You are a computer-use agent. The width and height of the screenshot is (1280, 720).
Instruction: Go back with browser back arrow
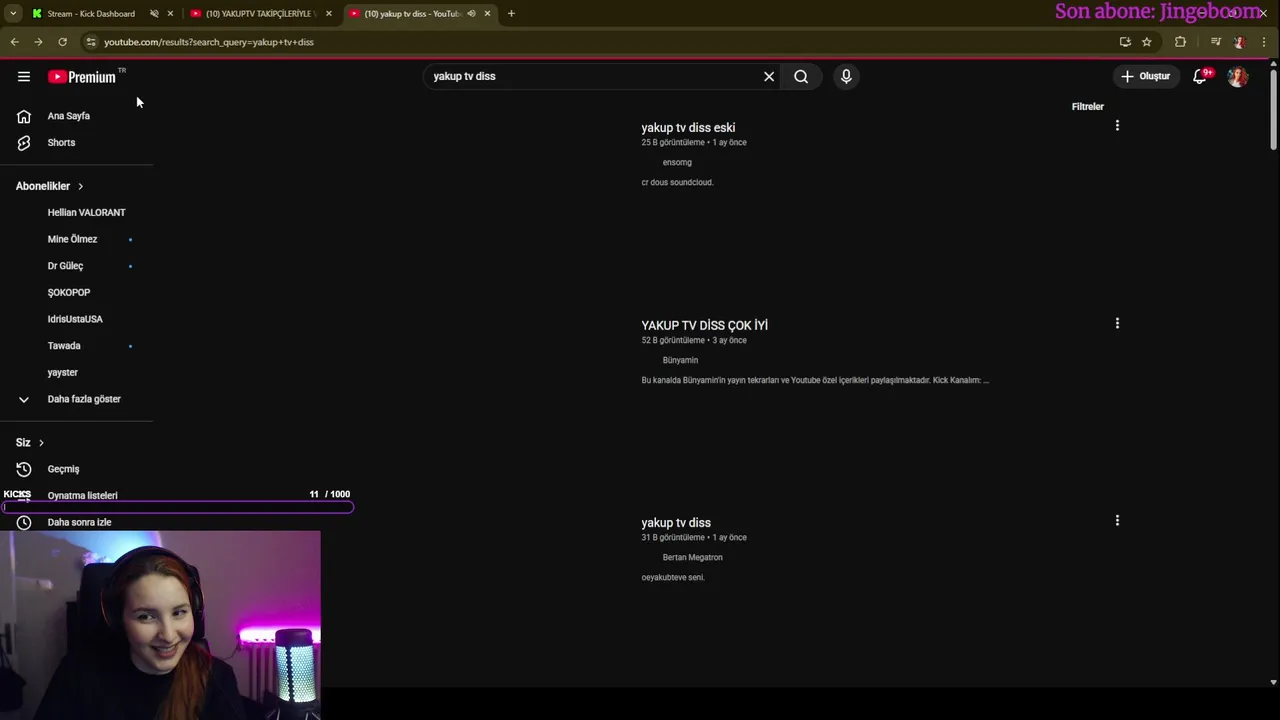14,42
